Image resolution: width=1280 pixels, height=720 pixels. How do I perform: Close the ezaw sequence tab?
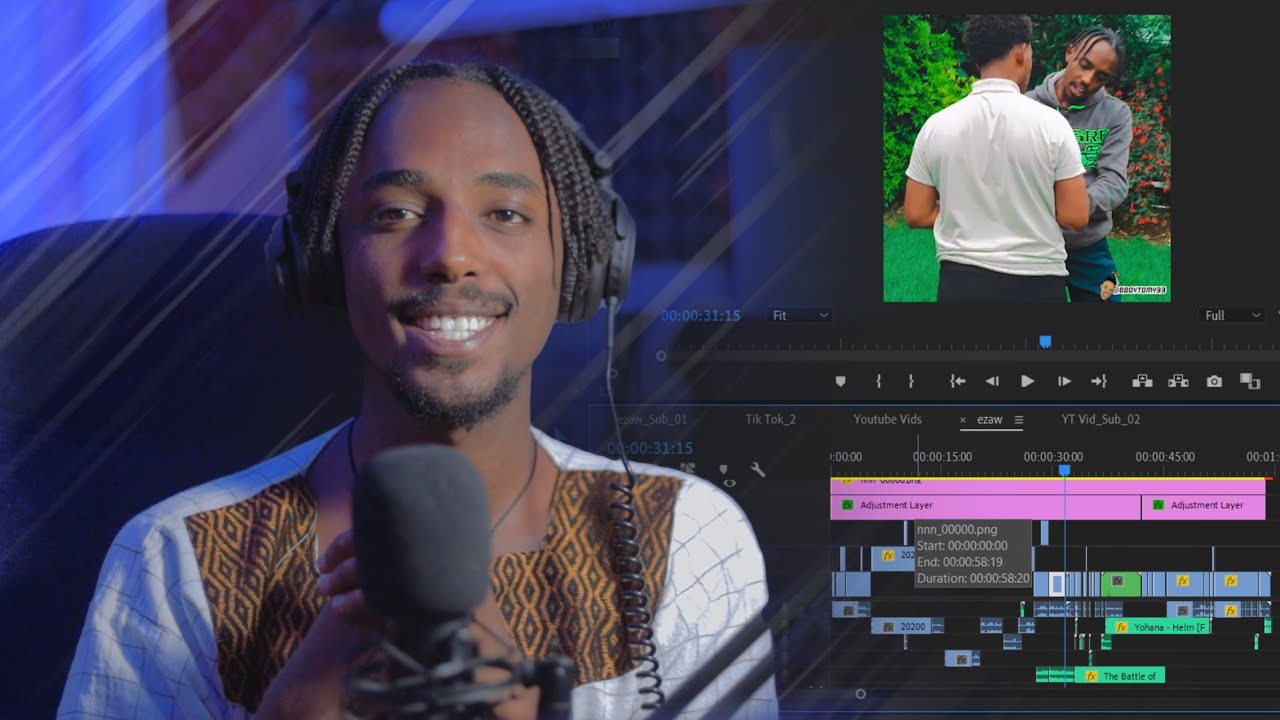(x=964, y=420)
